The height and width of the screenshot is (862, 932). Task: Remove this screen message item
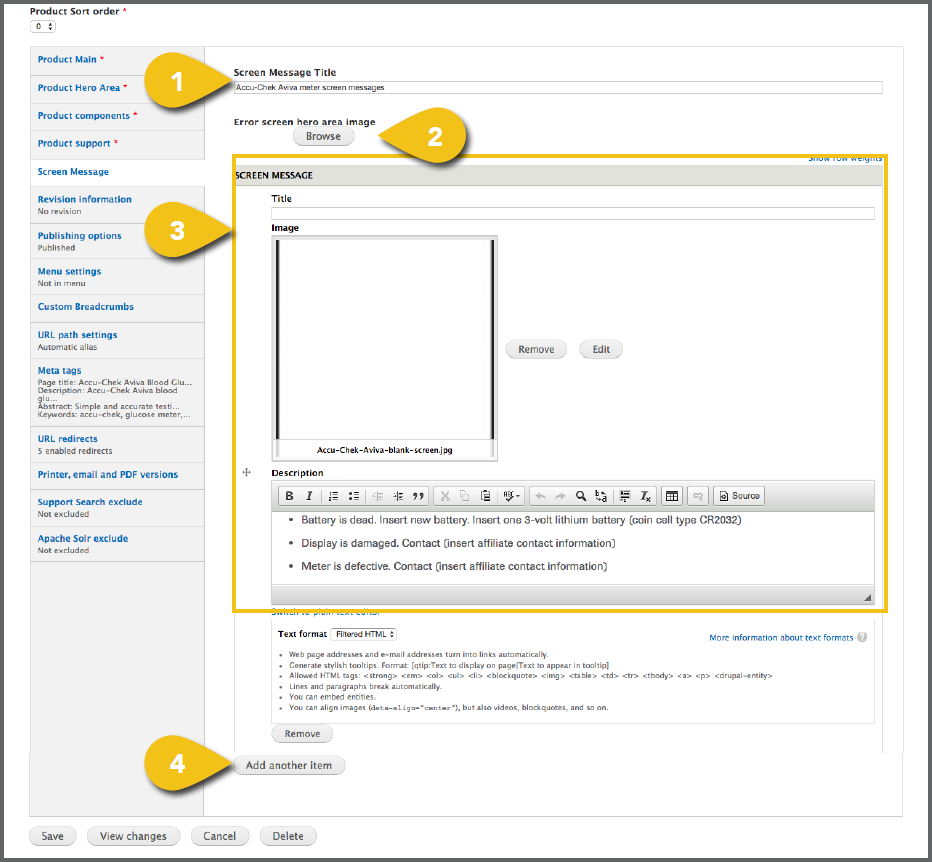pos(302,734)
